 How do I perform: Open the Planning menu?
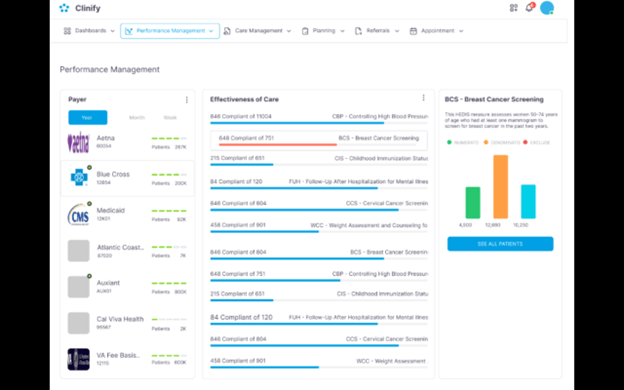[x=323, y=31]
